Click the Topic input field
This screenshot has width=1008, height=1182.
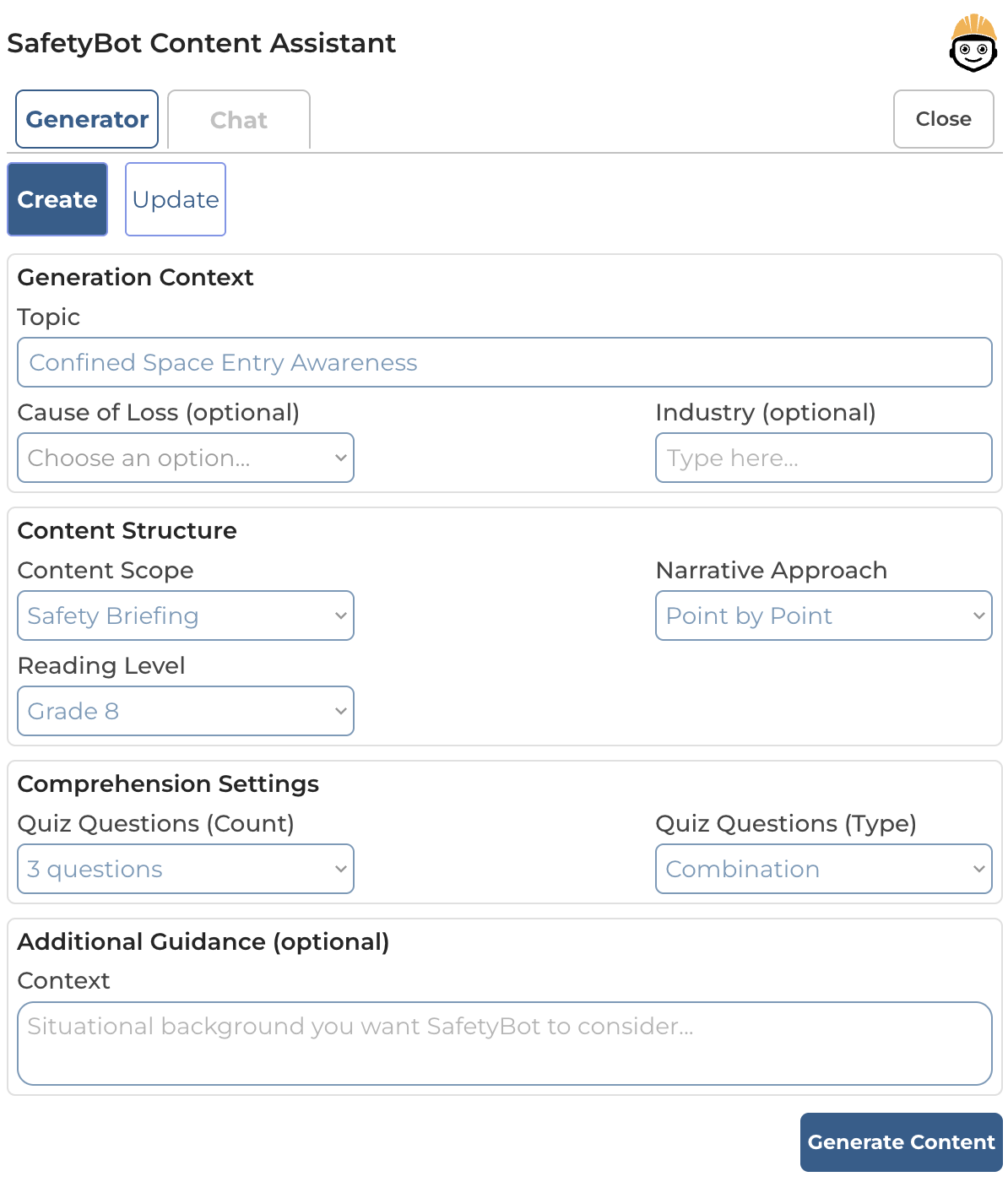pyautogui.click(x=505, y=362)
